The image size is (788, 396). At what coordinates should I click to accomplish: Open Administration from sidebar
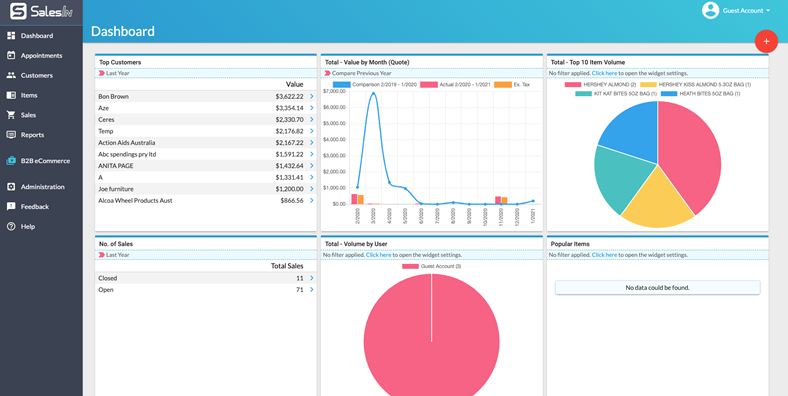pyautogui.click(x=42, y=187)
